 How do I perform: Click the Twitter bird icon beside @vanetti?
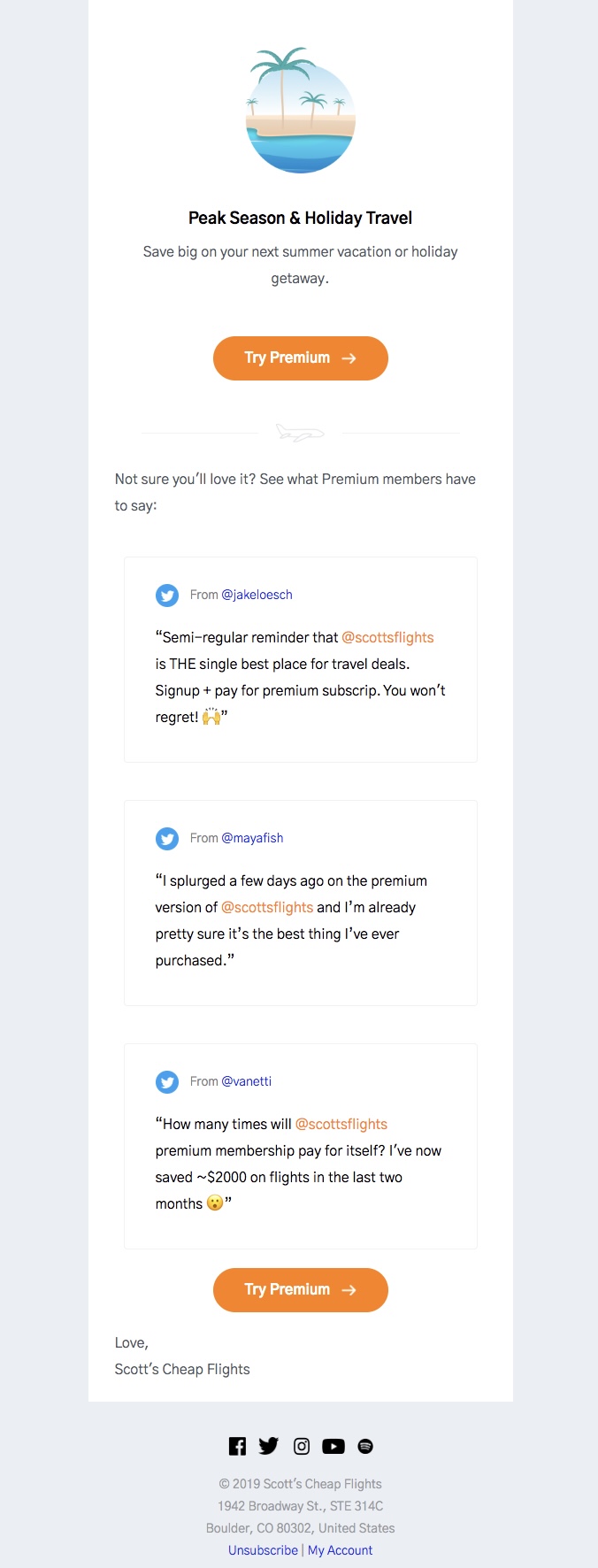167,1081
